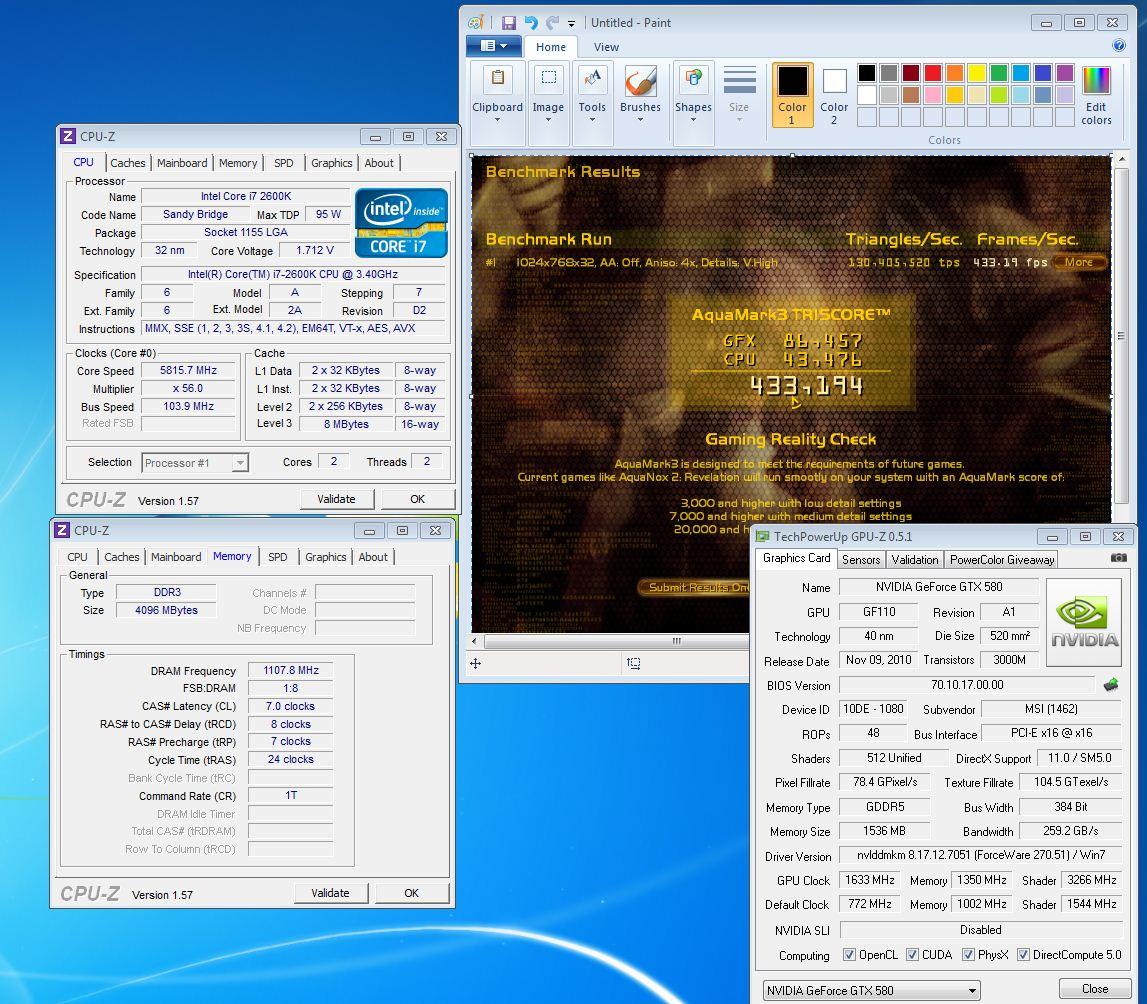1147x1004 pixels.
Task: Expand the Brushes dropdown arrow
Action: [x=640, y=120]
